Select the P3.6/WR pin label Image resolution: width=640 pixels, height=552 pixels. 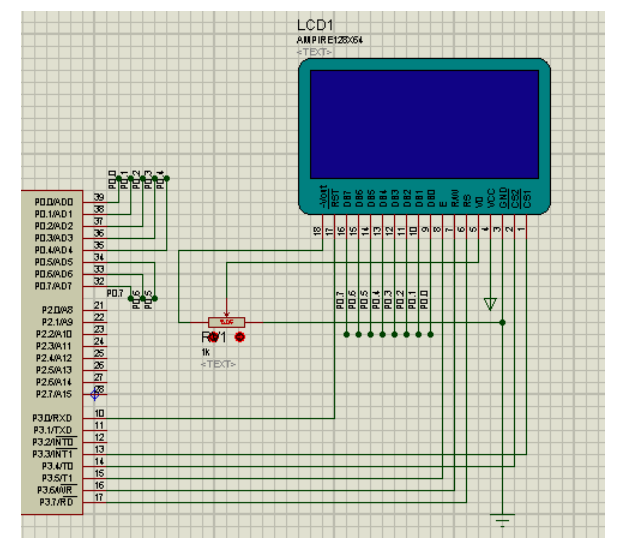click(55, 490)
